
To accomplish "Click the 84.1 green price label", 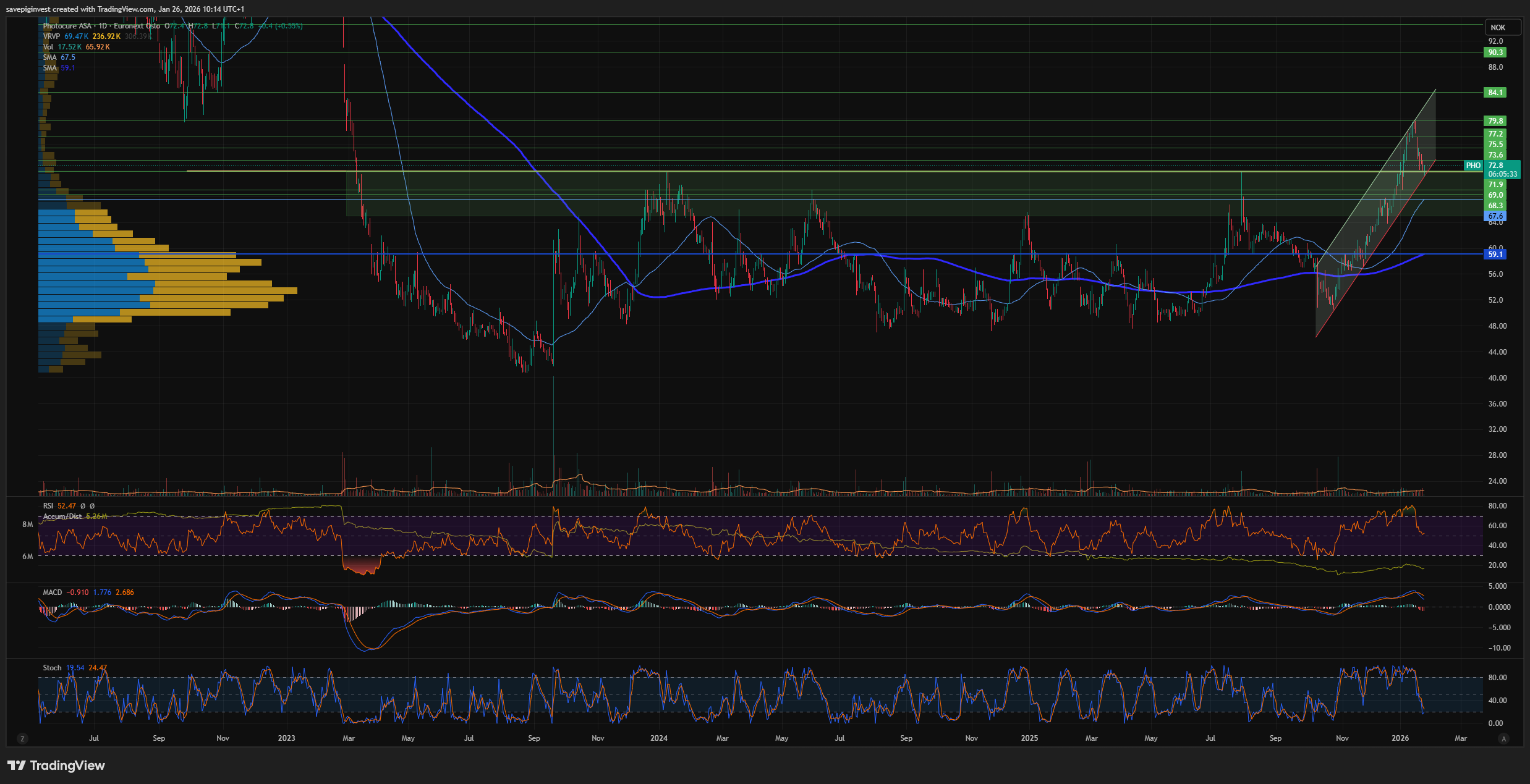I will (1495, 93).
